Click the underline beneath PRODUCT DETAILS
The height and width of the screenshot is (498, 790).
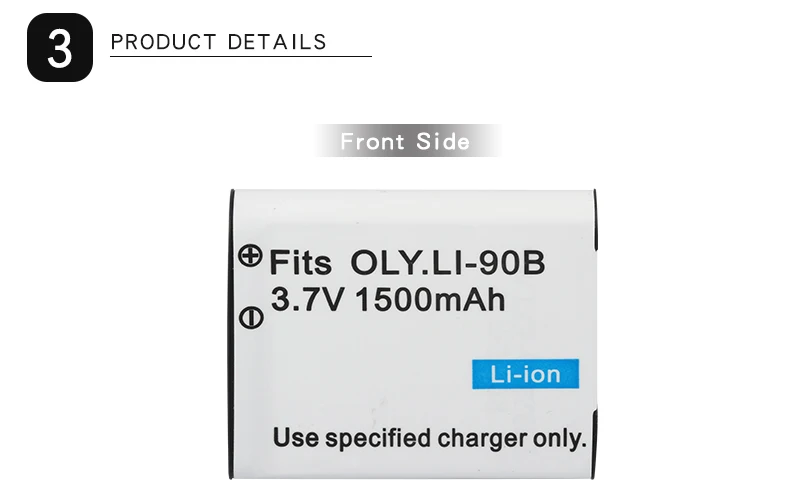pos(241,56)
